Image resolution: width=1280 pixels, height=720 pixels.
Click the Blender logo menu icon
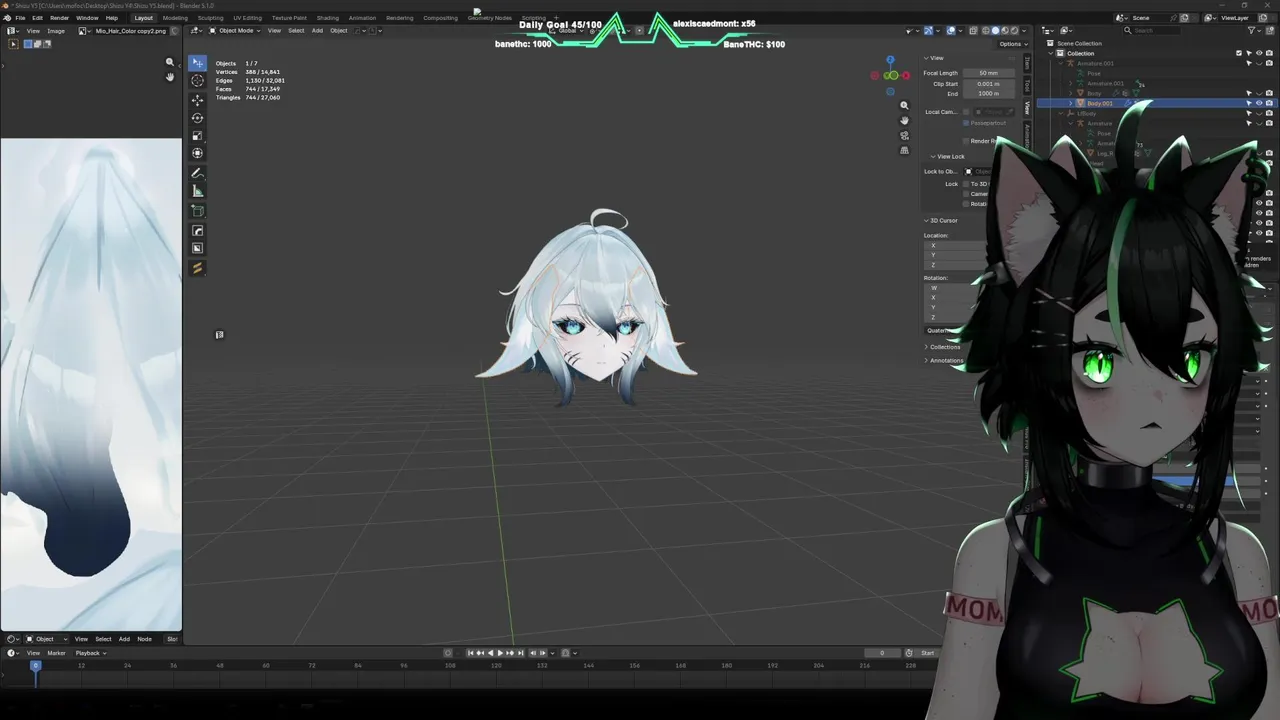[7, 18]
